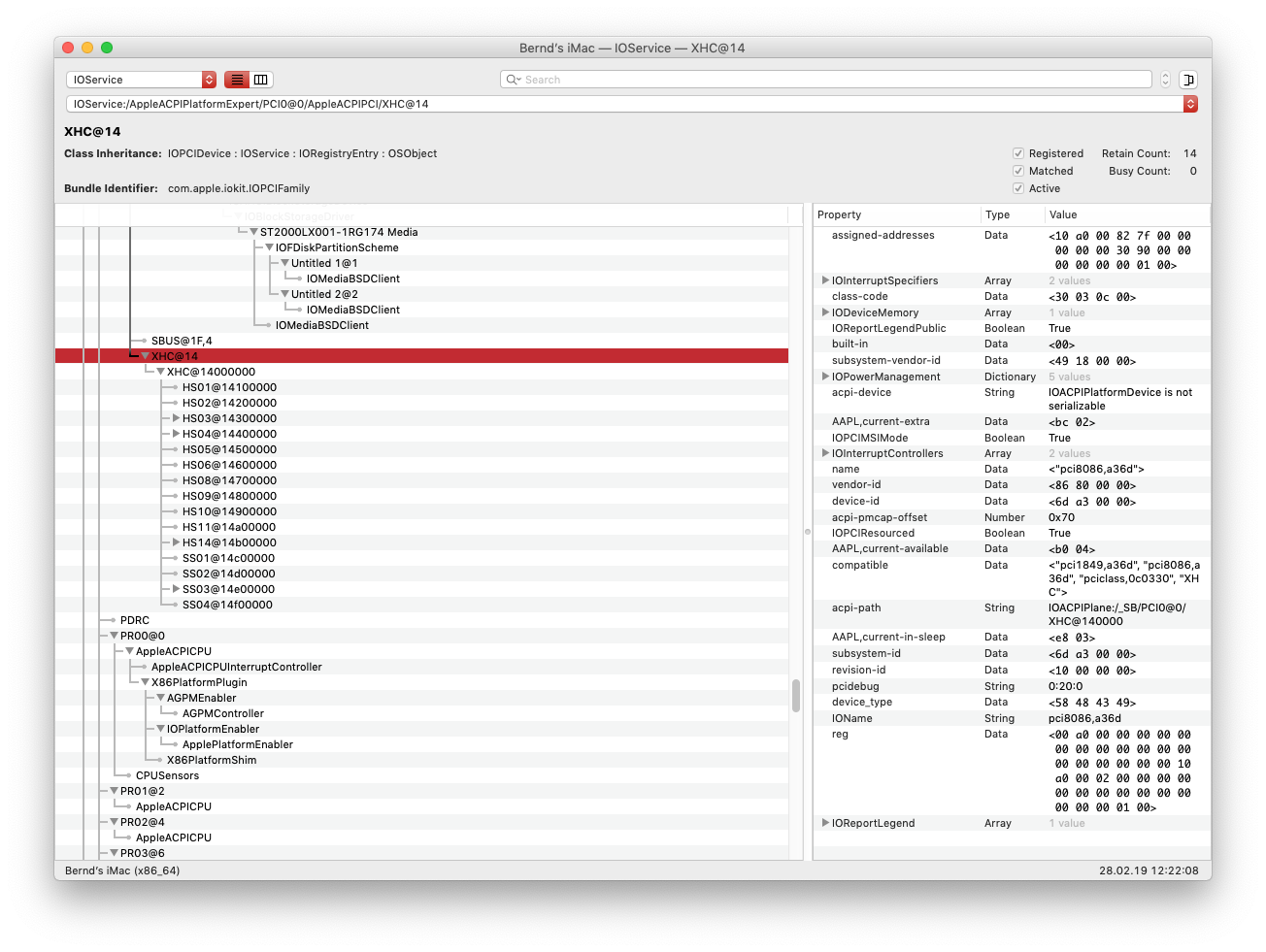The image size is (1266, 952).
Task: Sort by the Type column header
Action: coord(1012,214)
